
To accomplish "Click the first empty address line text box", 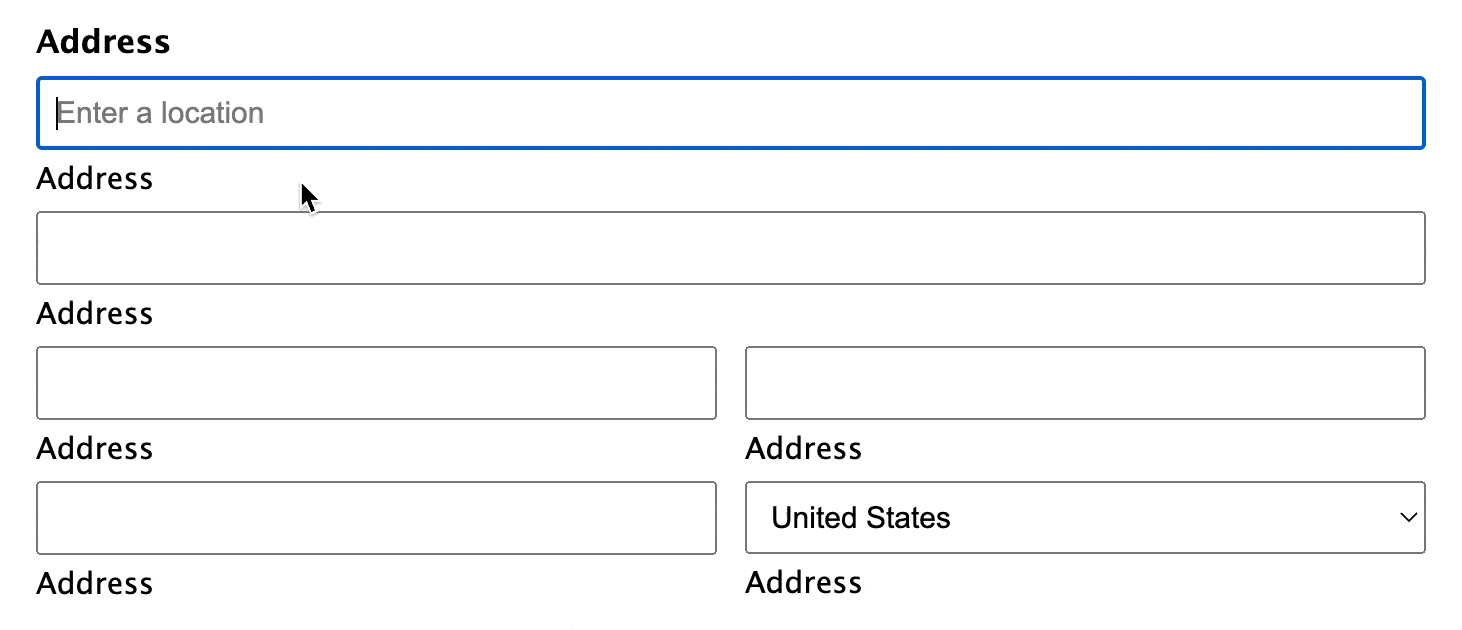I will point(730,248).
